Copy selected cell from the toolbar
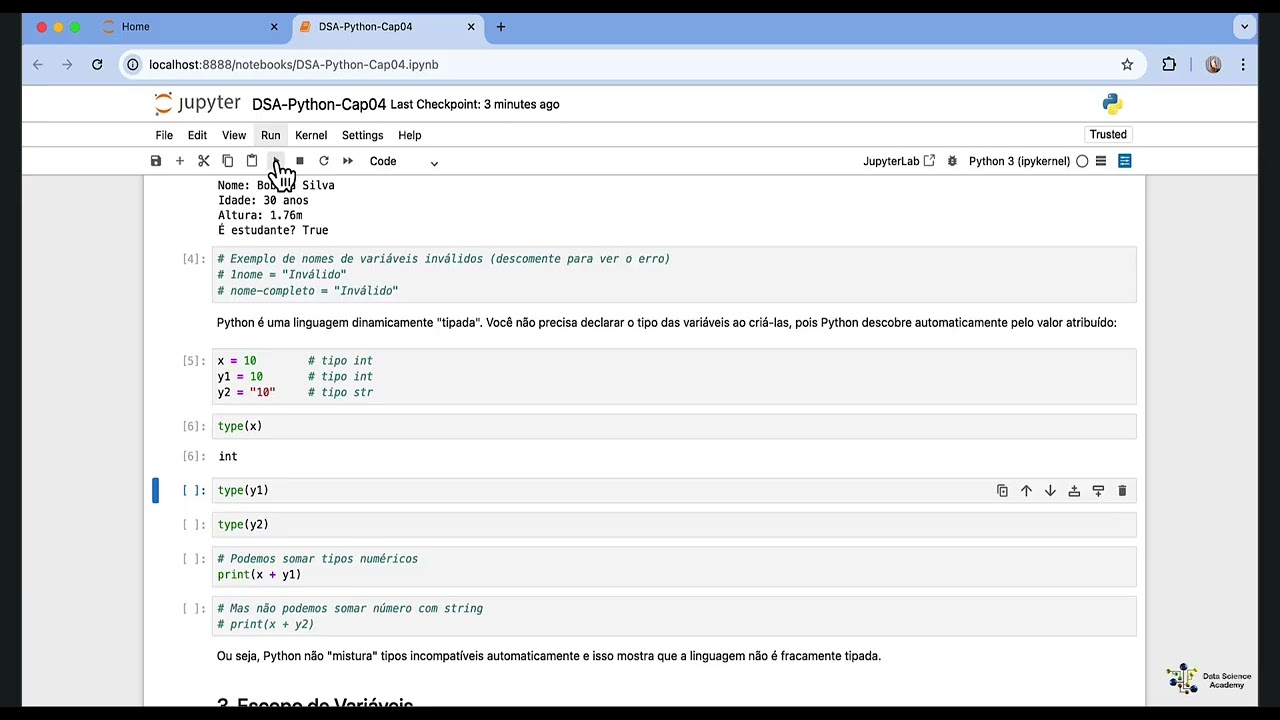This screenshot has width=1280, height=720. pos(228,161)
